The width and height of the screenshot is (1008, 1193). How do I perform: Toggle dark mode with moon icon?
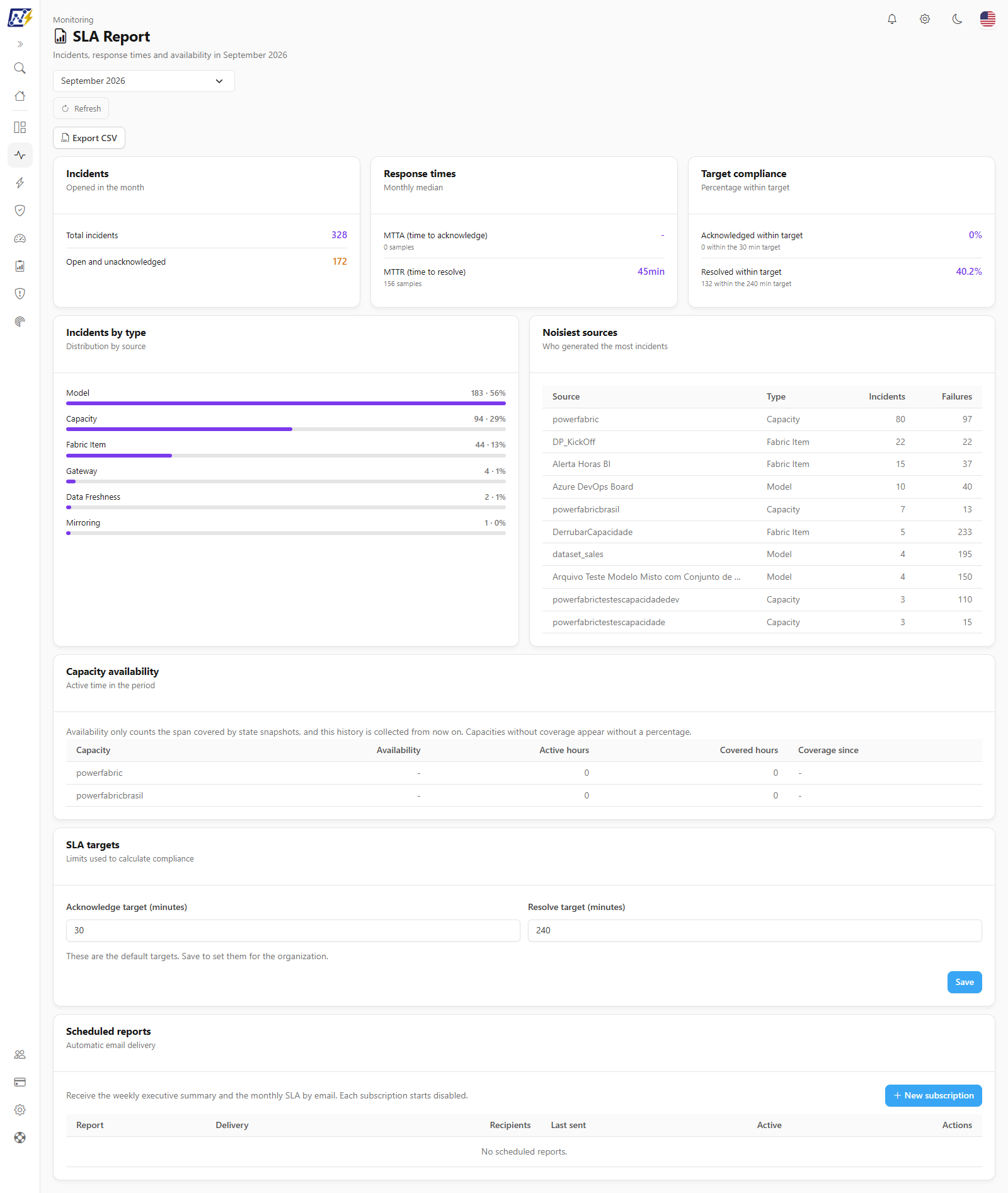tap(958, 19)
